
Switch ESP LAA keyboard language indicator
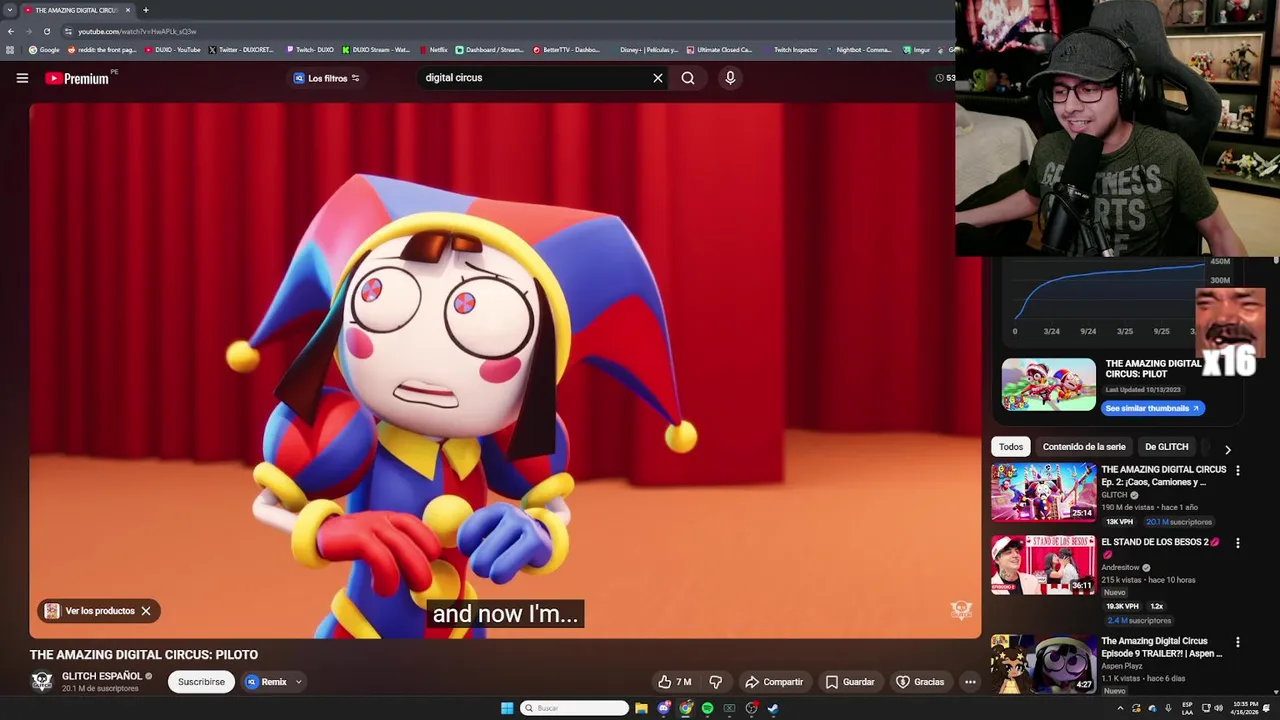pos(1187,708)
